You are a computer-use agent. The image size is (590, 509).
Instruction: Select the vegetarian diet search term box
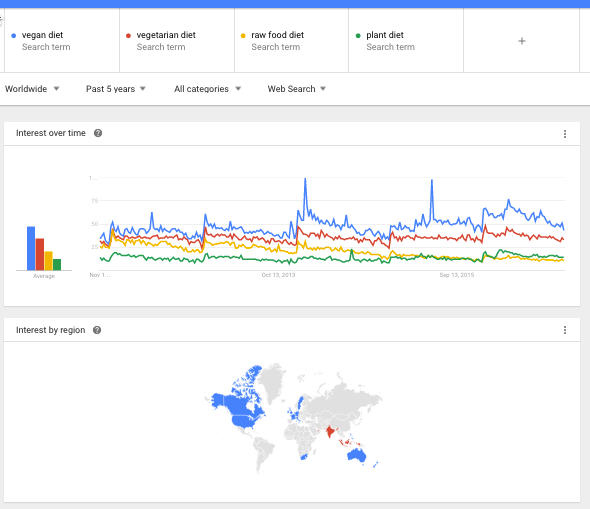click(177, 41)
